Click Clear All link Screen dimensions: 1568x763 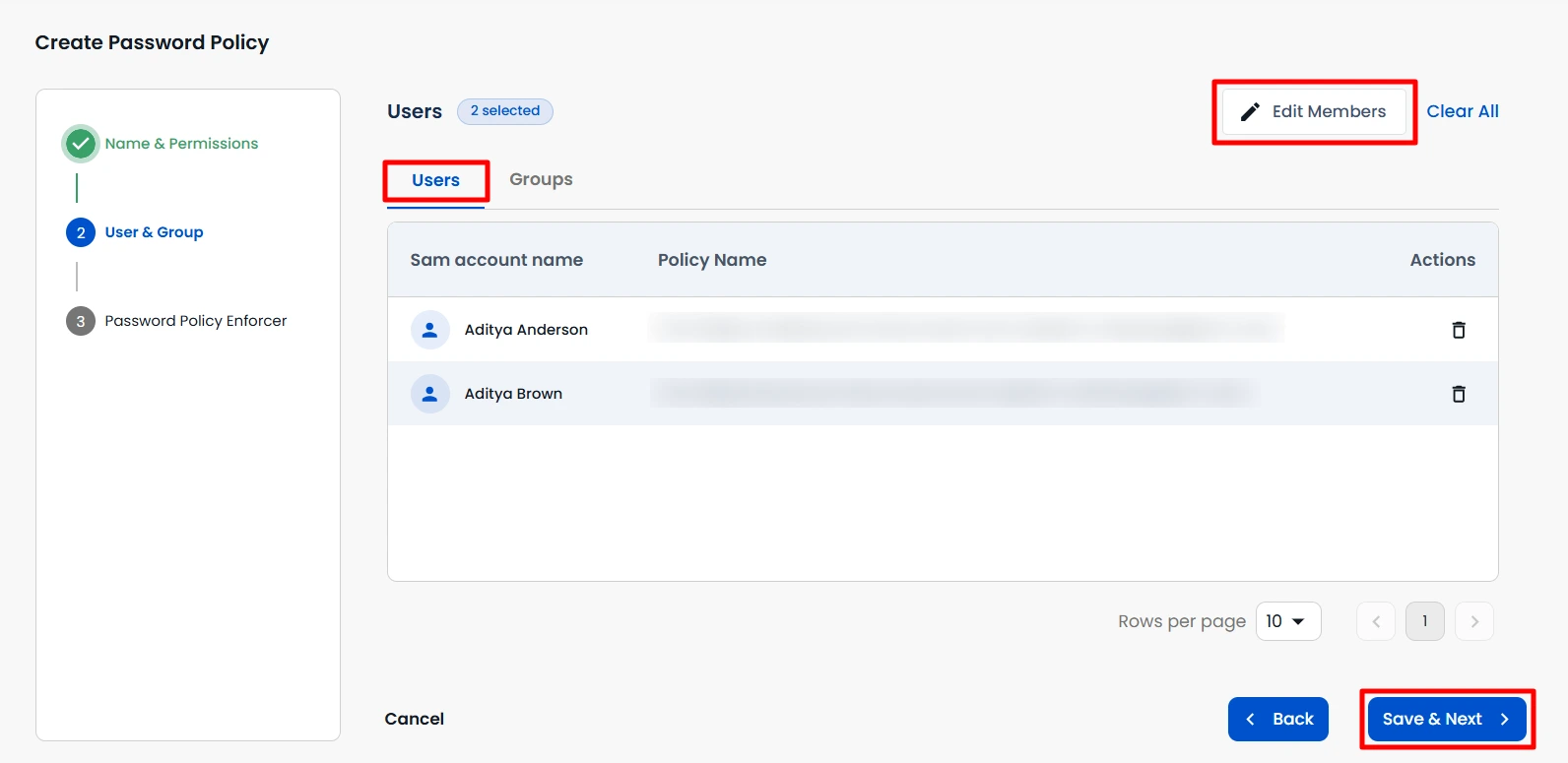tap(1463, 111)
